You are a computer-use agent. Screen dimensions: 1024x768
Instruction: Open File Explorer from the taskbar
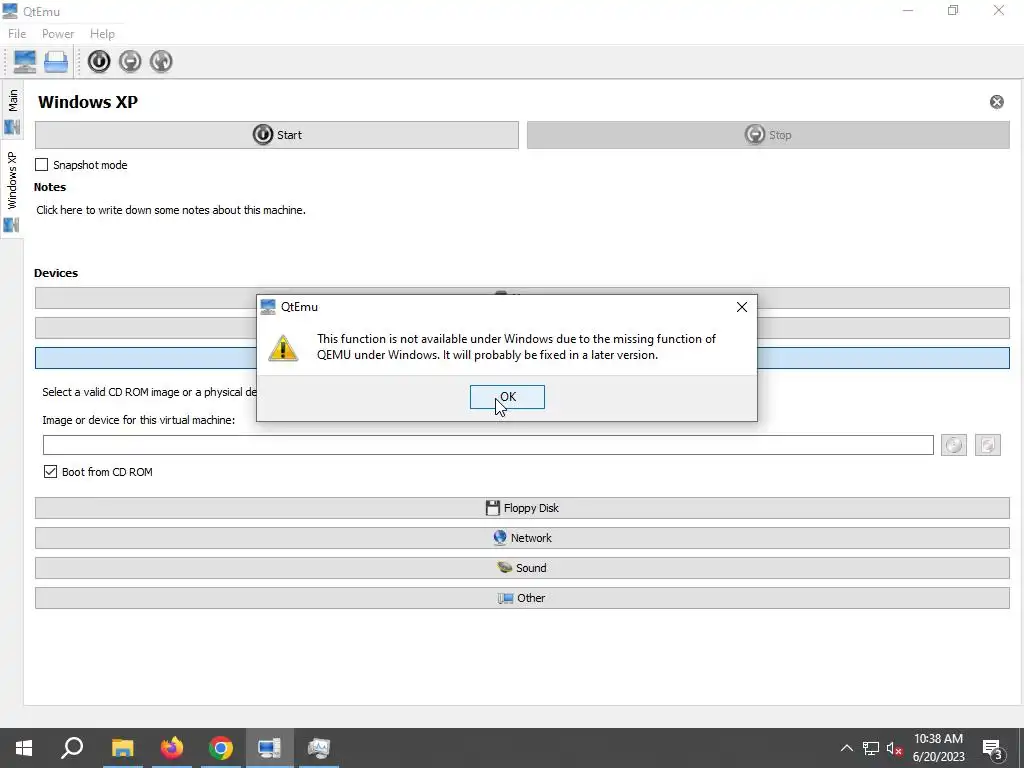(x=122, y=748)
